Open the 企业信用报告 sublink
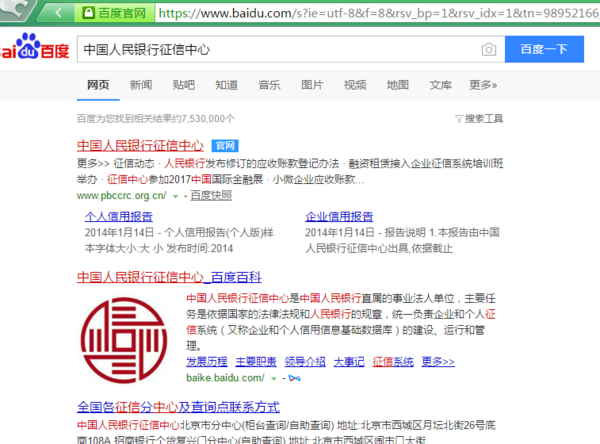 339,217
